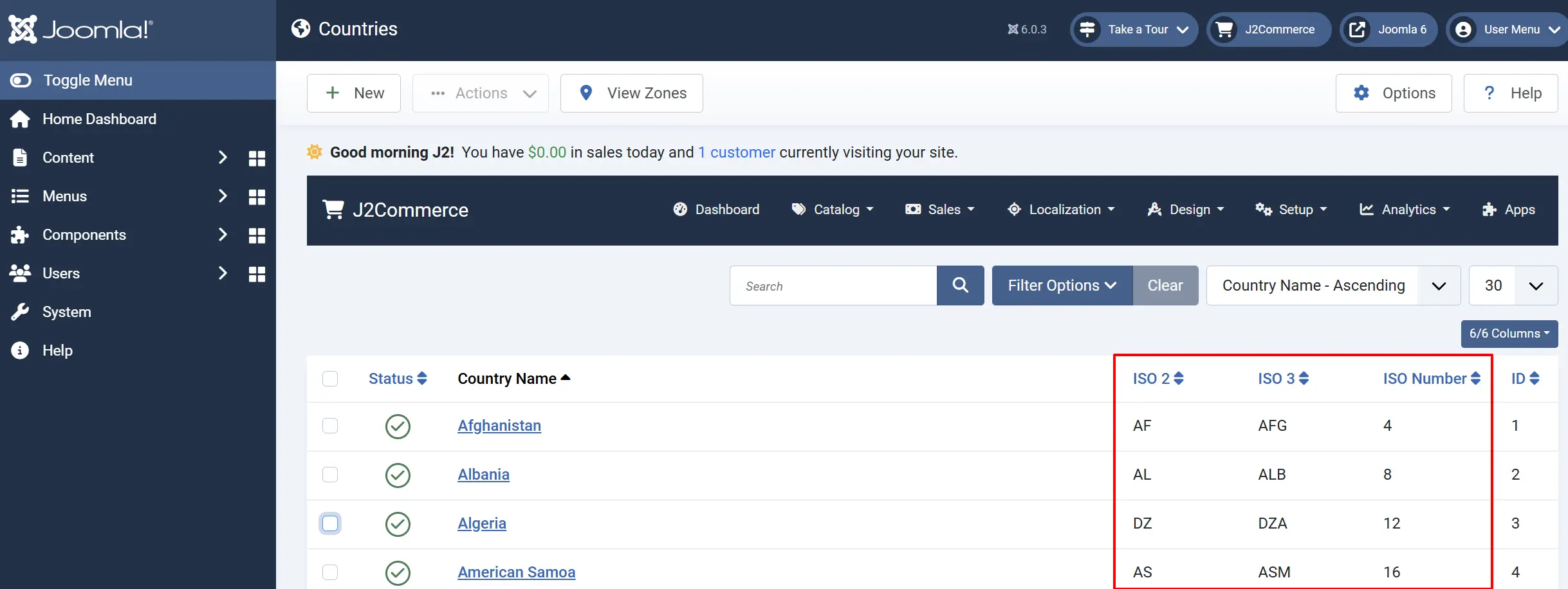Toggle American Samoa published status icon
The image size is (1568, 589).
tap(398, 573)
